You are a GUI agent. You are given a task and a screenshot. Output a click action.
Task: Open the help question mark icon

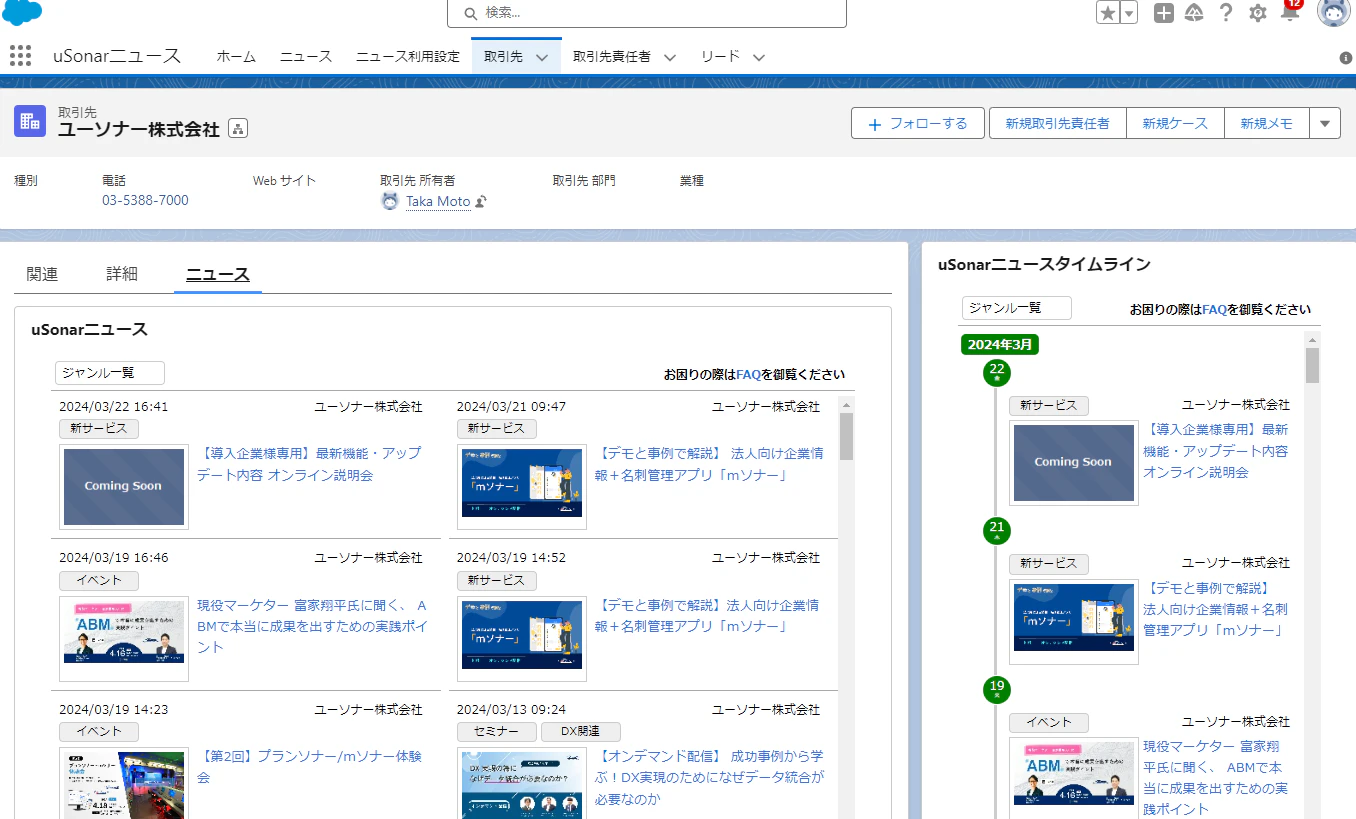coord(1226,13)
